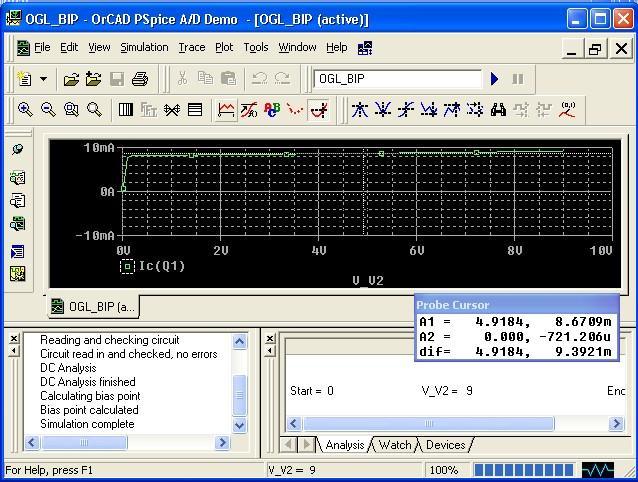Click the Cursor Slope icon

[406, 110]
